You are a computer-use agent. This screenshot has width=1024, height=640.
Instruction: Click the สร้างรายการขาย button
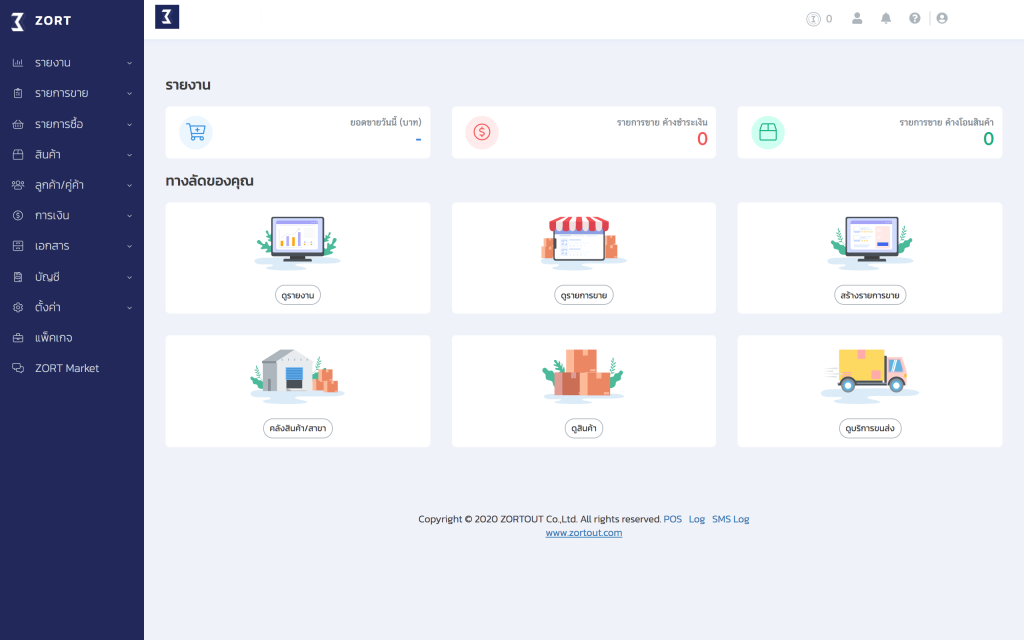(869, 295)
